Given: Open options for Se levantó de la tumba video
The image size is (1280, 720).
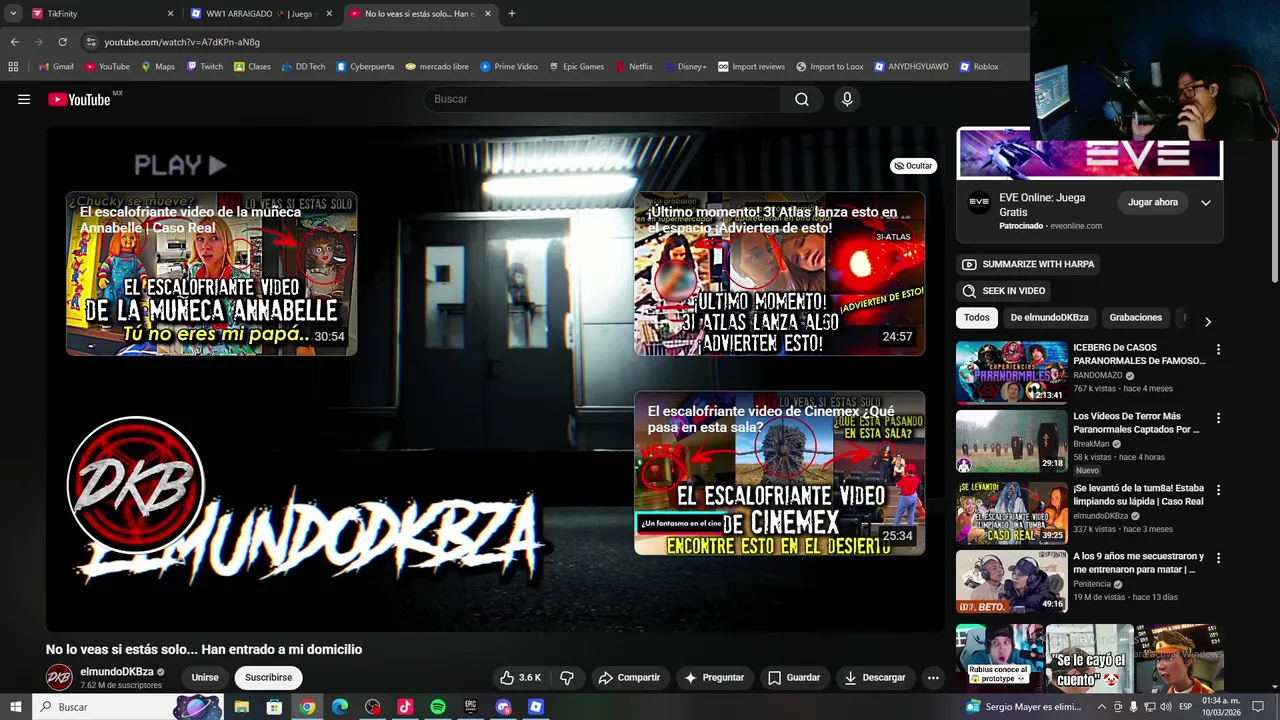Looking at the screenshot, I should point(1218,490).
